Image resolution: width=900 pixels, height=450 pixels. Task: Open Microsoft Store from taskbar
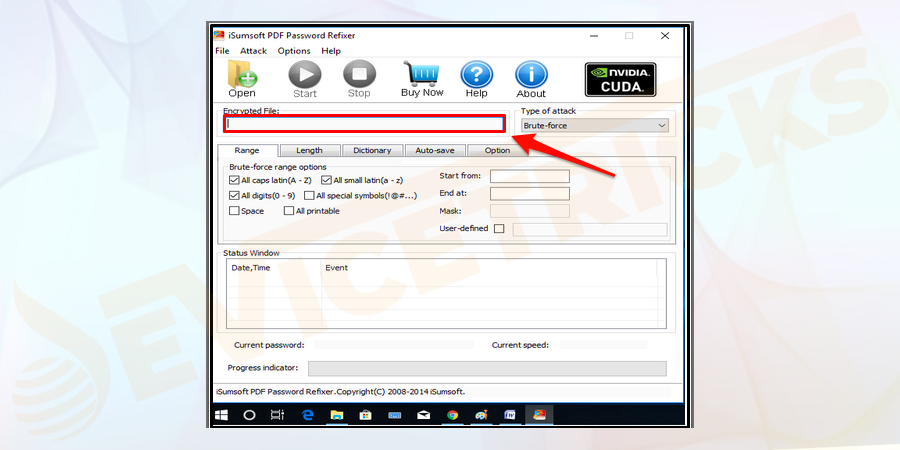365,415
